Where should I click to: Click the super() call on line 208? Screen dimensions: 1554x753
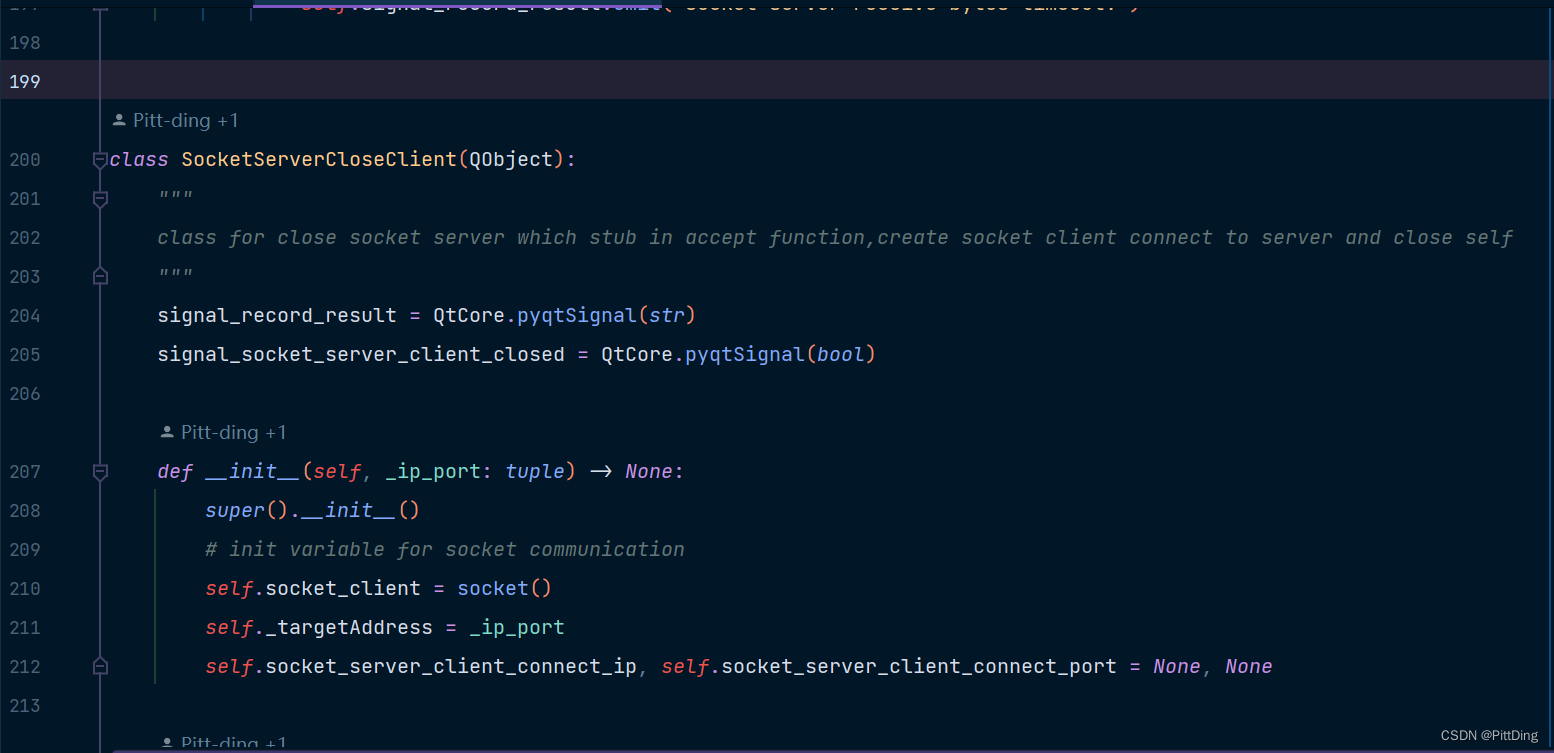247,511
